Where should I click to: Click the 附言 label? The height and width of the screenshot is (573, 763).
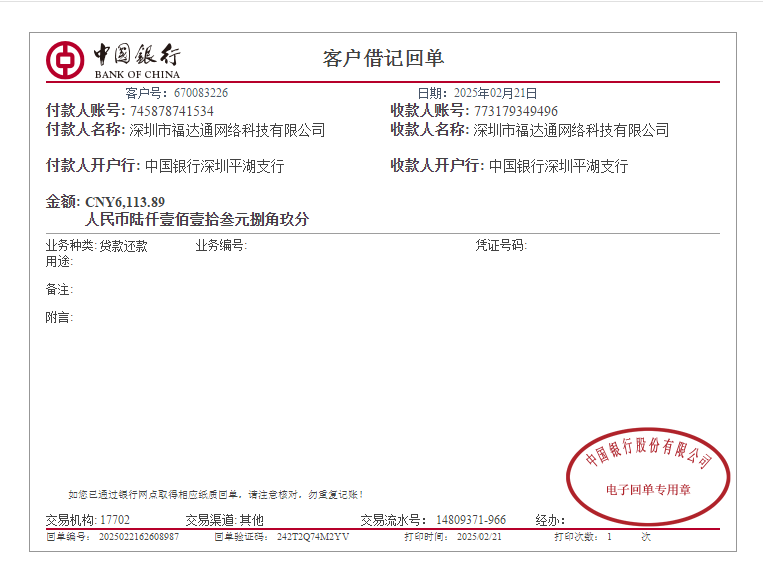59,318
